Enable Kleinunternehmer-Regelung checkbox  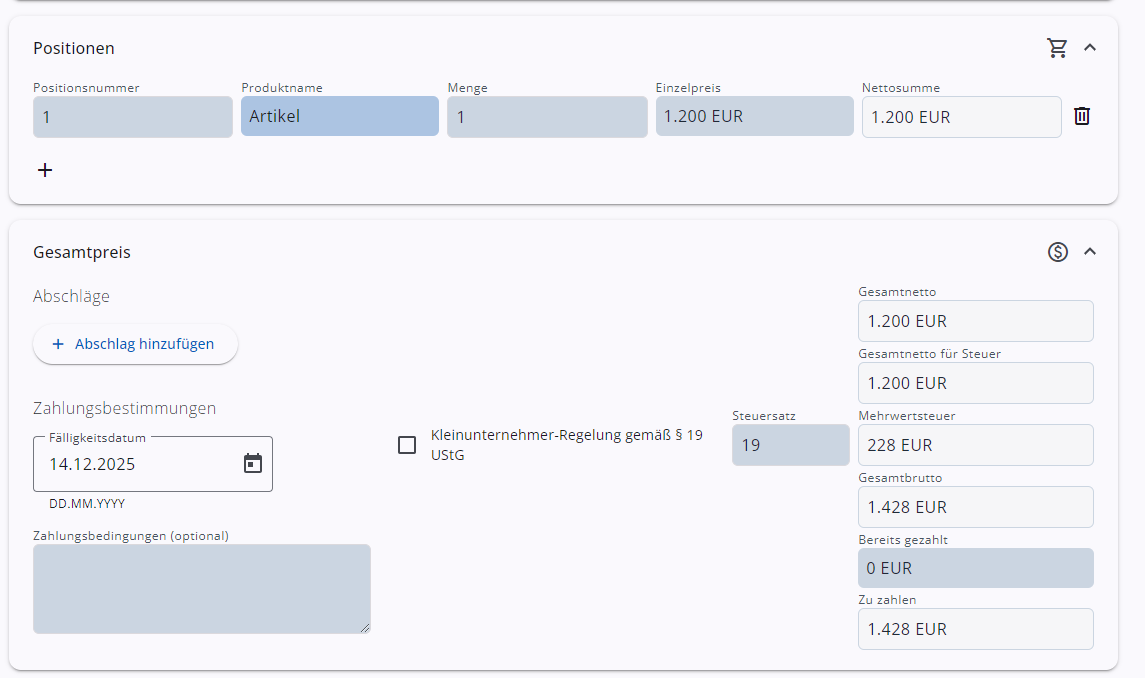point(407,445)
